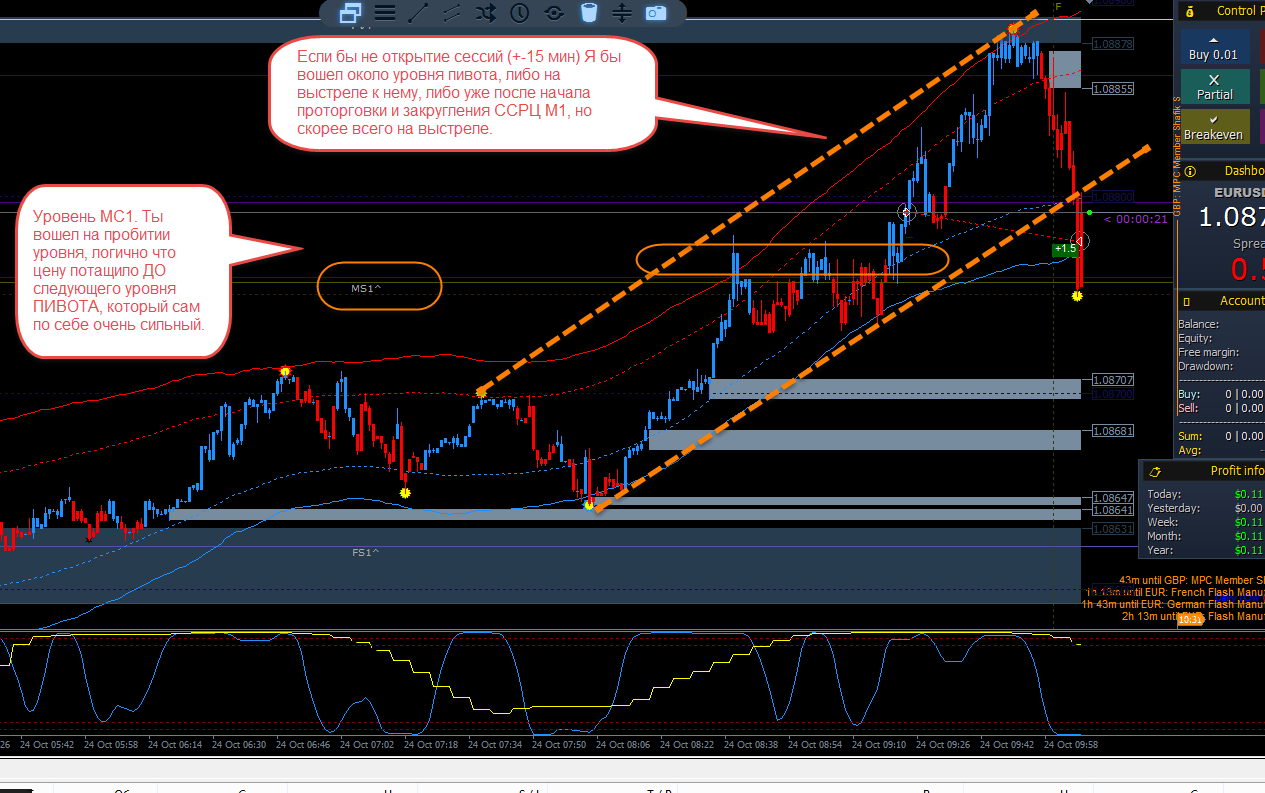Click the '24 Oct 07:02' time axis label
The height and width of the screenshot is (793, 1265).
pos(366,744)
